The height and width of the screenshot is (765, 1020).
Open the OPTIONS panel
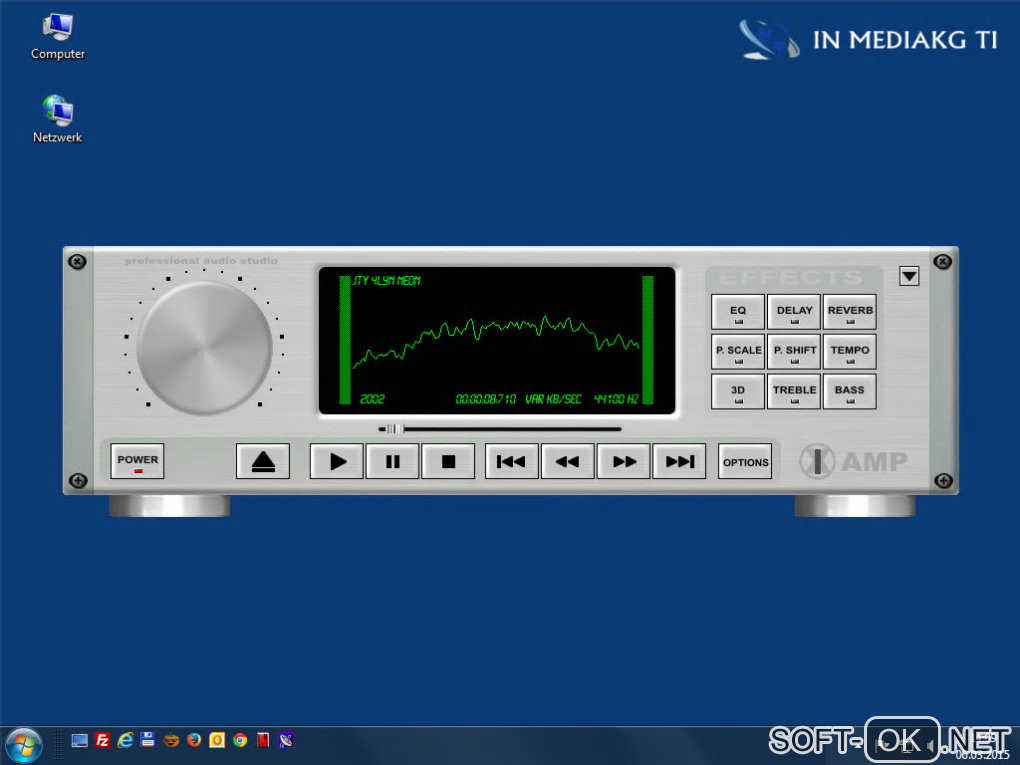point(745,461)
